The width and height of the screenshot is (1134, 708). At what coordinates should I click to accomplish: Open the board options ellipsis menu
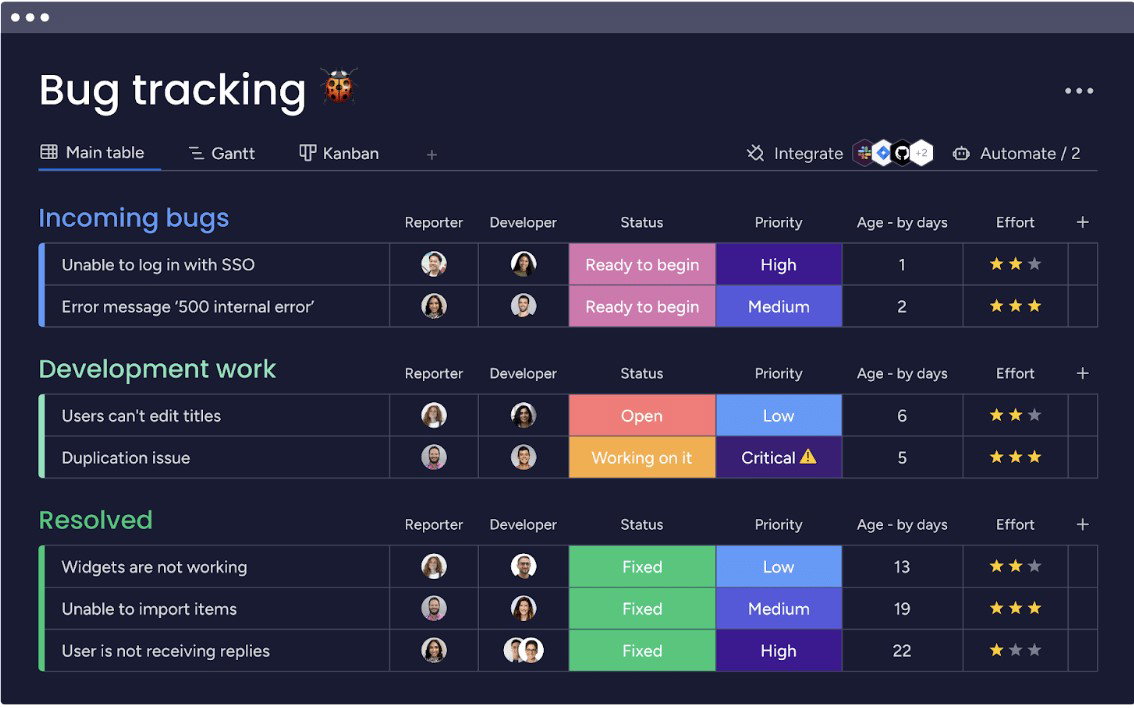coord(1079,90)
